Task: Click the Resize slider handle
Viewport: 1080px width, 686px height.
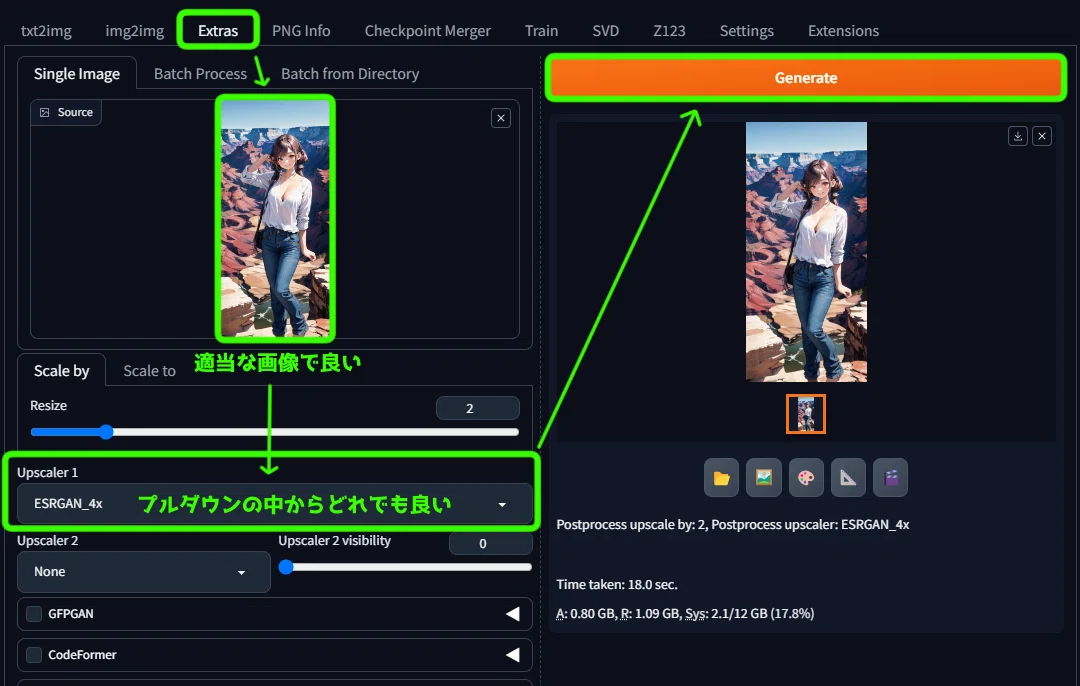Action: point(105,432)
